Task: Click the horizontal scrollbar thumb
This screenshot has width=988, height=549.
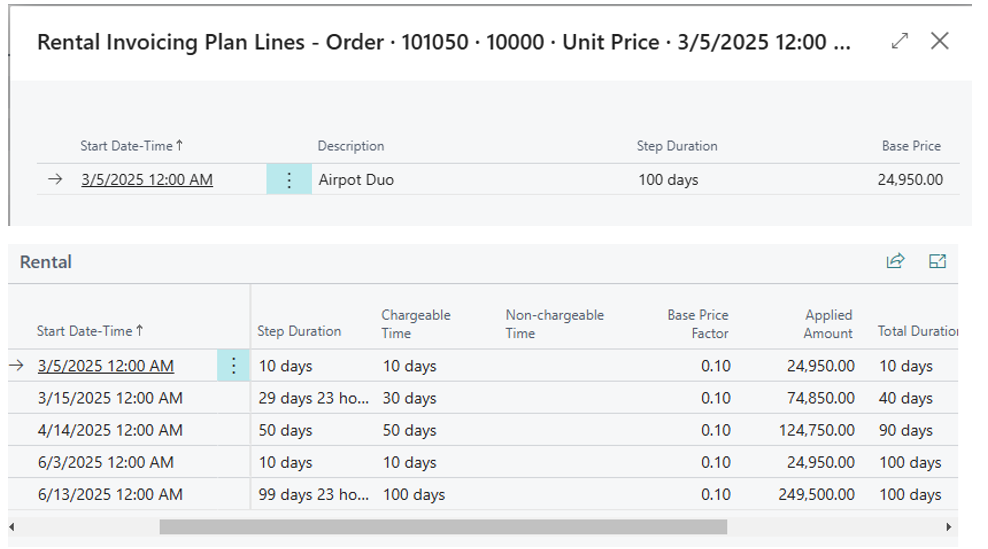Action: pos(442,527)
